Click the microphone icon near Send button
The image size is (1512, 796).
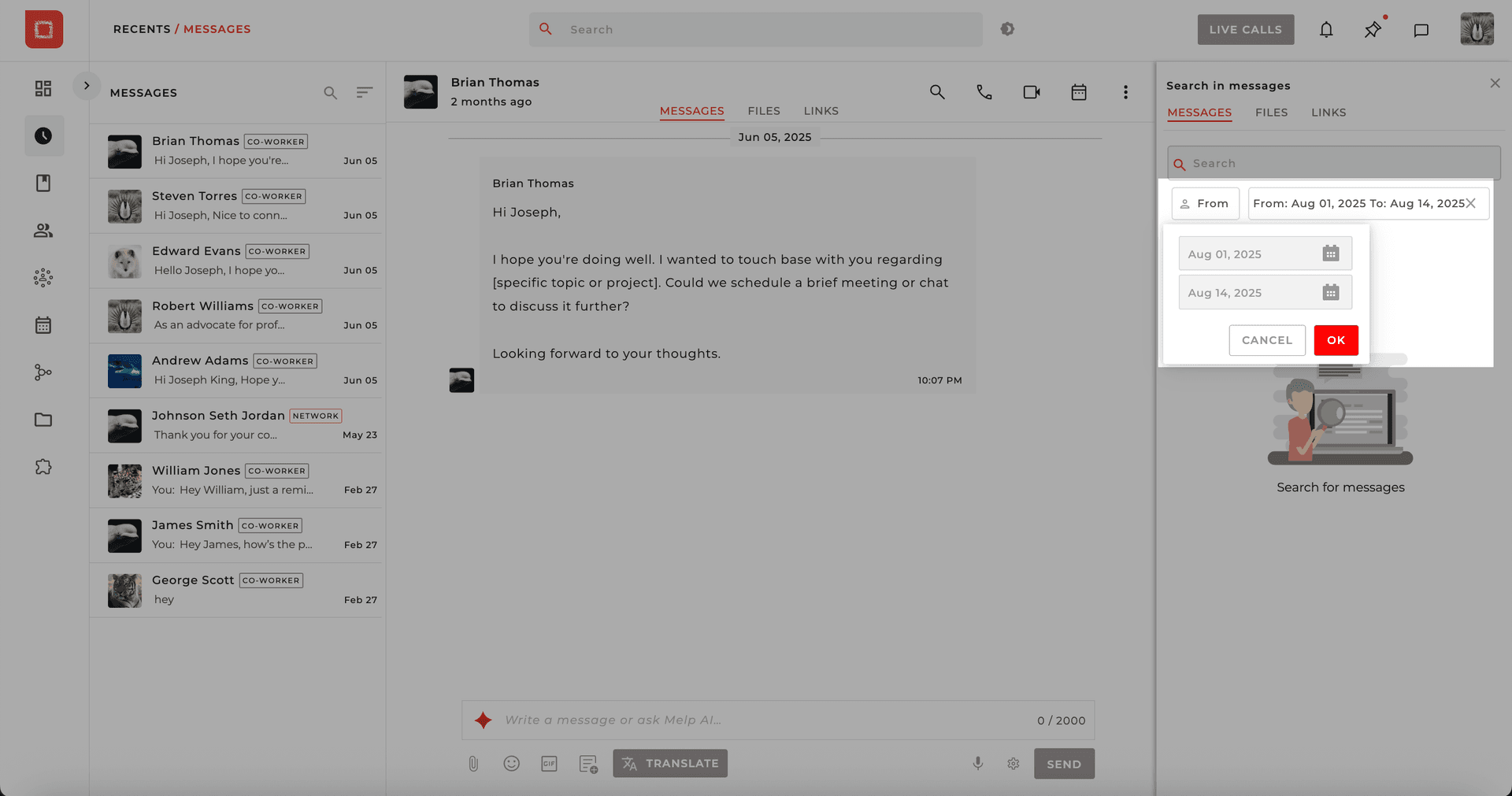point(977,763)
